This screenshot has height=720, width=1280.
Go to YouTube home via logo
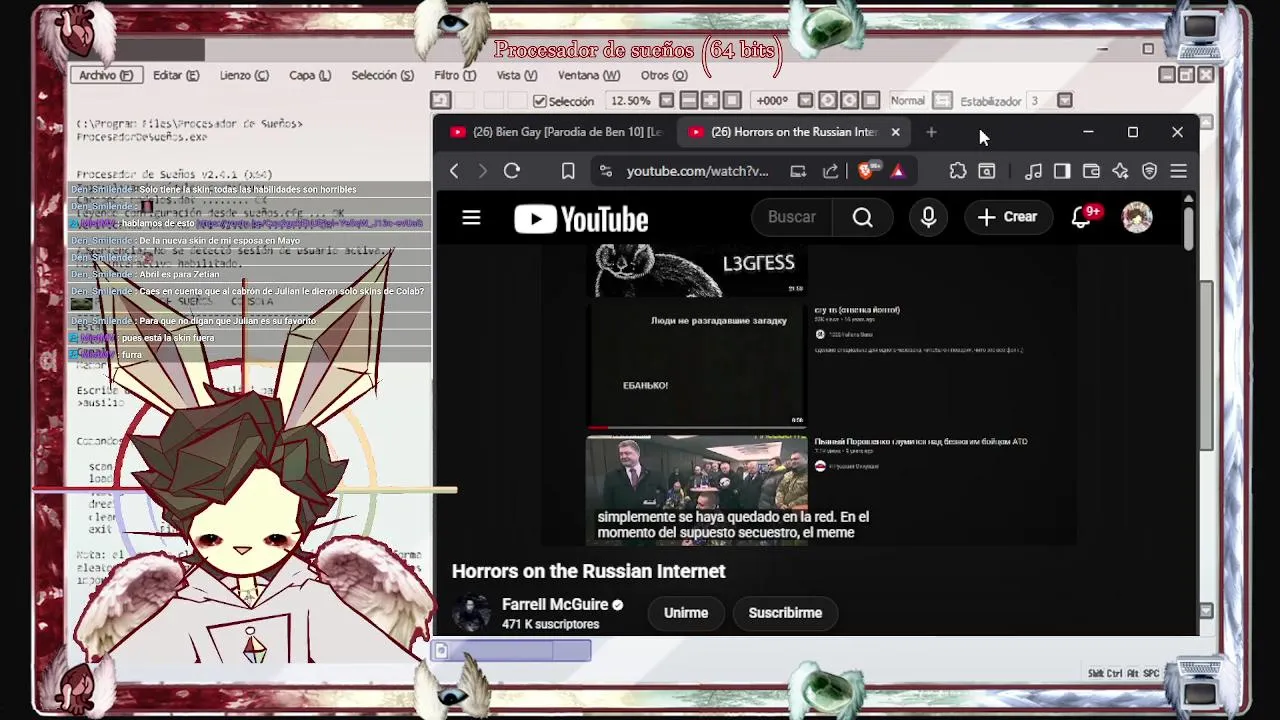581,219
